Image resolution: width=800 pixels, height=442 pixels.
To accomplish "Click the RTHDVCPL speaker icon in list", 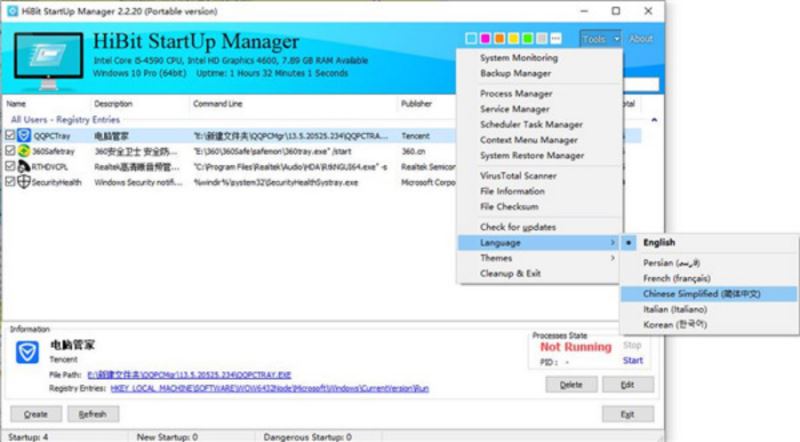I will click(24, 166).
